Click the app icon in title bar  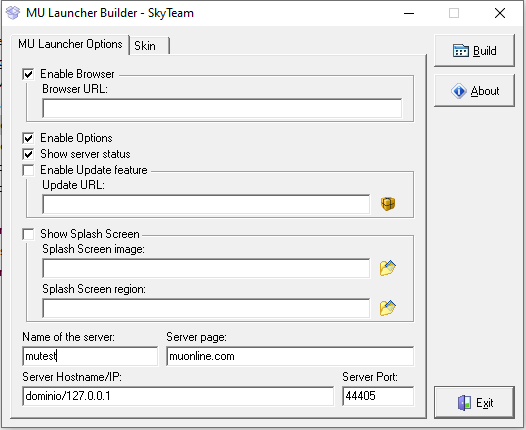13,13
